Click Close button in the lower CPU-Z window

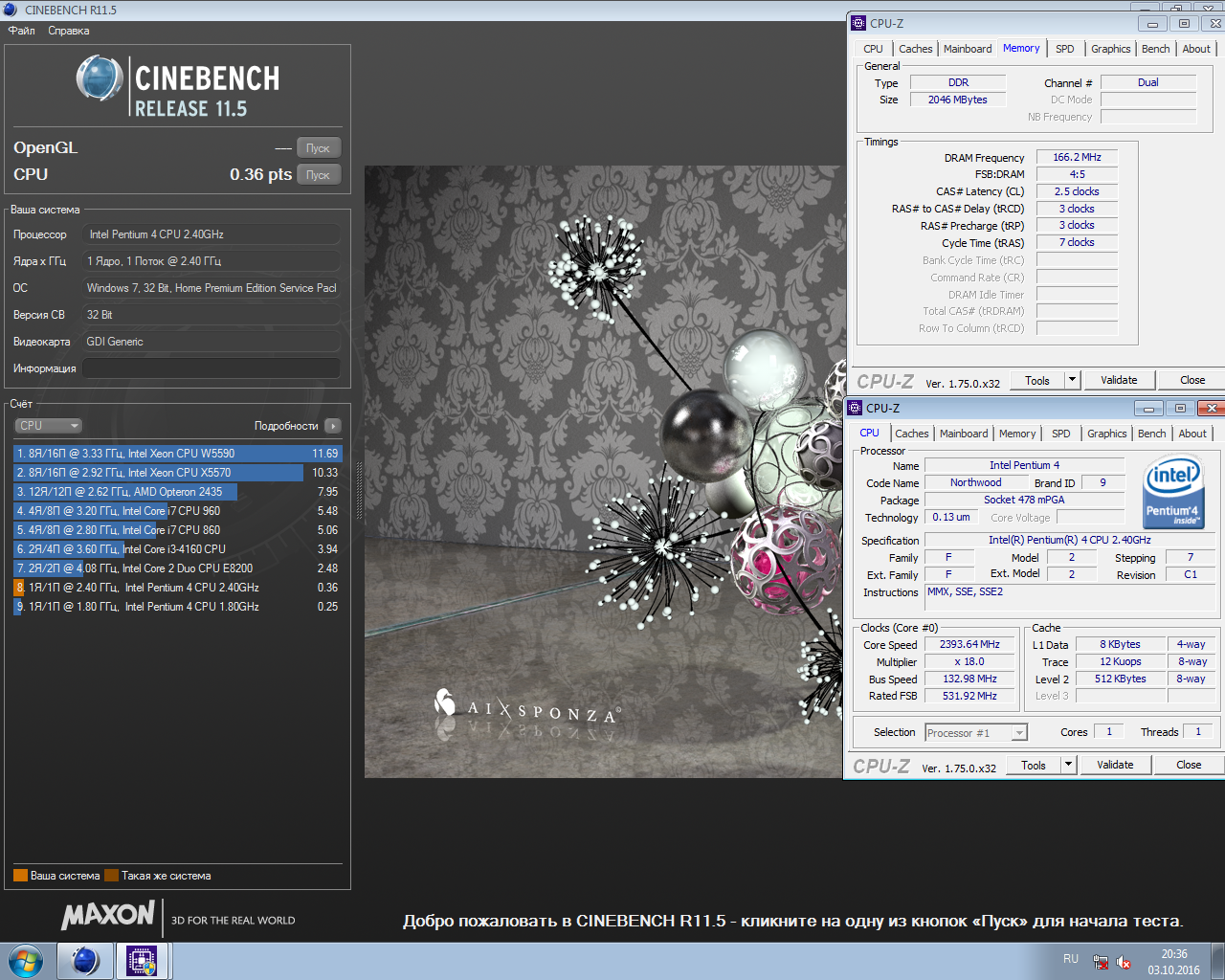(1189, 765)
